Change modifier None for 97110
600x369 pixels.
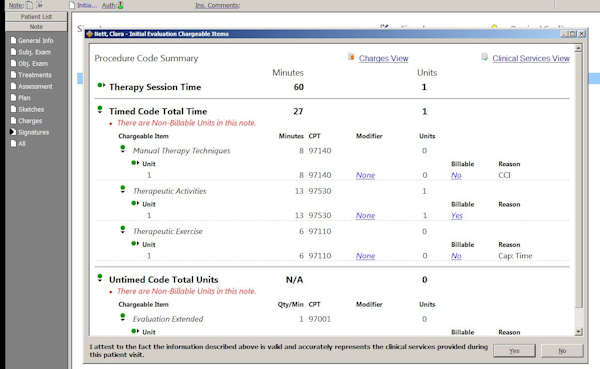365,256
